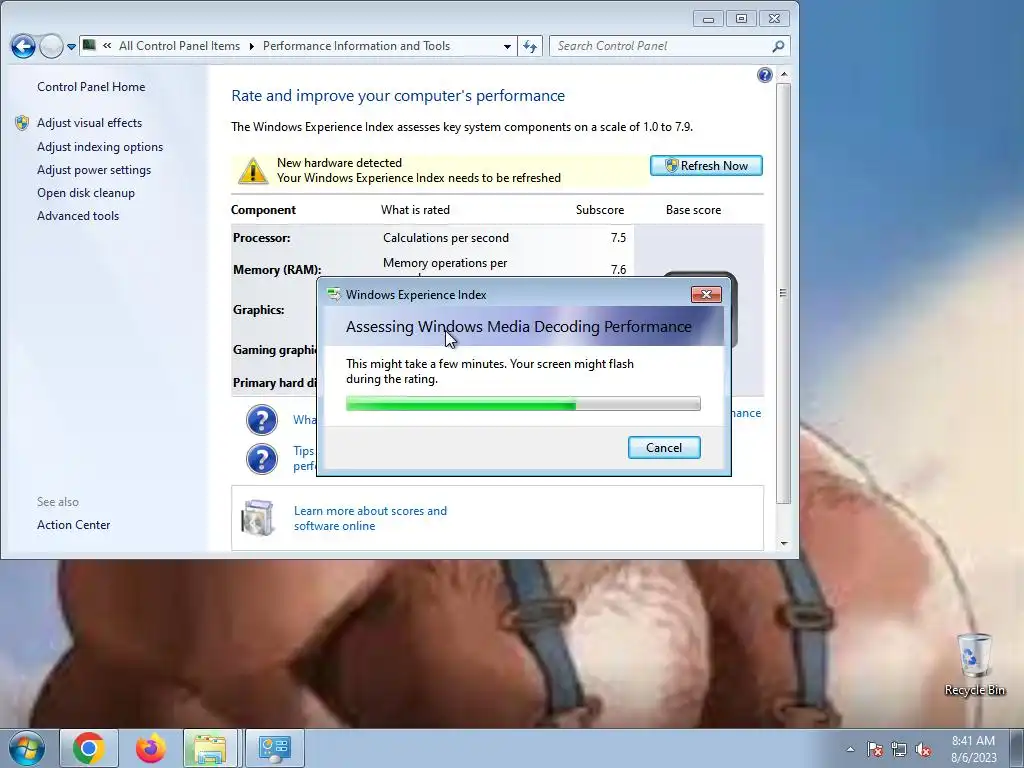Image resolution: width=1024 pixels, height=768 pixels.
Task: Click the Memory (RAM) subscore 7.6
Action: (x=618, y=269)
